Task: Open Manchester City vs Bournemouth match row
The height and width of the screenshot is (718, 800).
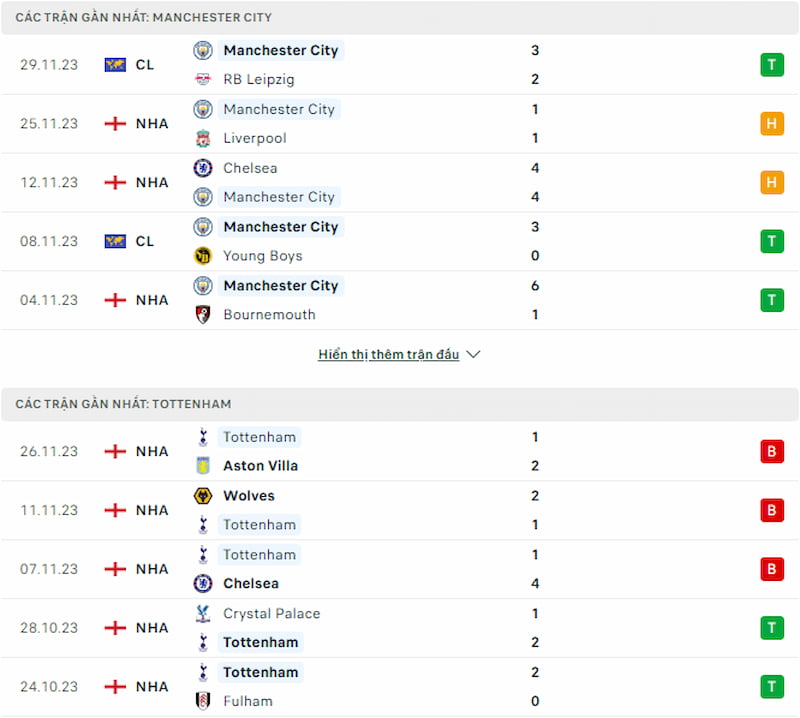Action: [400, 300]
